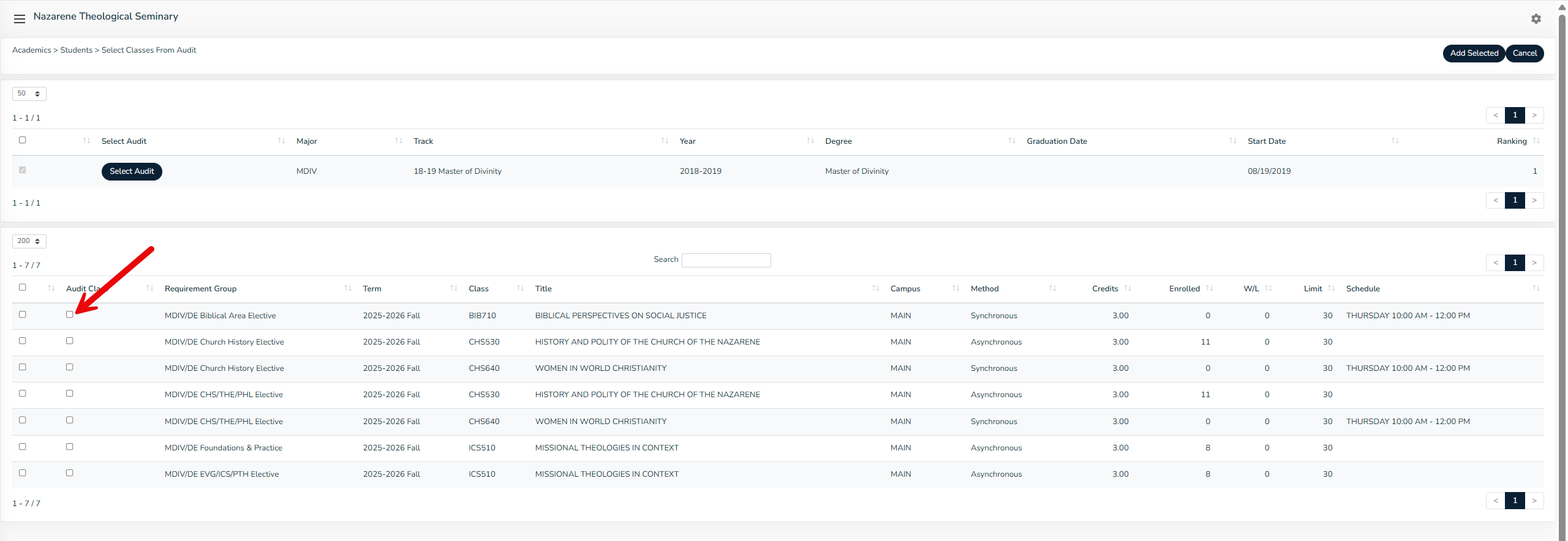Check Audit Class box for BIB710 row
This screenshot has width=1568, height=541.
pos(70,315)
